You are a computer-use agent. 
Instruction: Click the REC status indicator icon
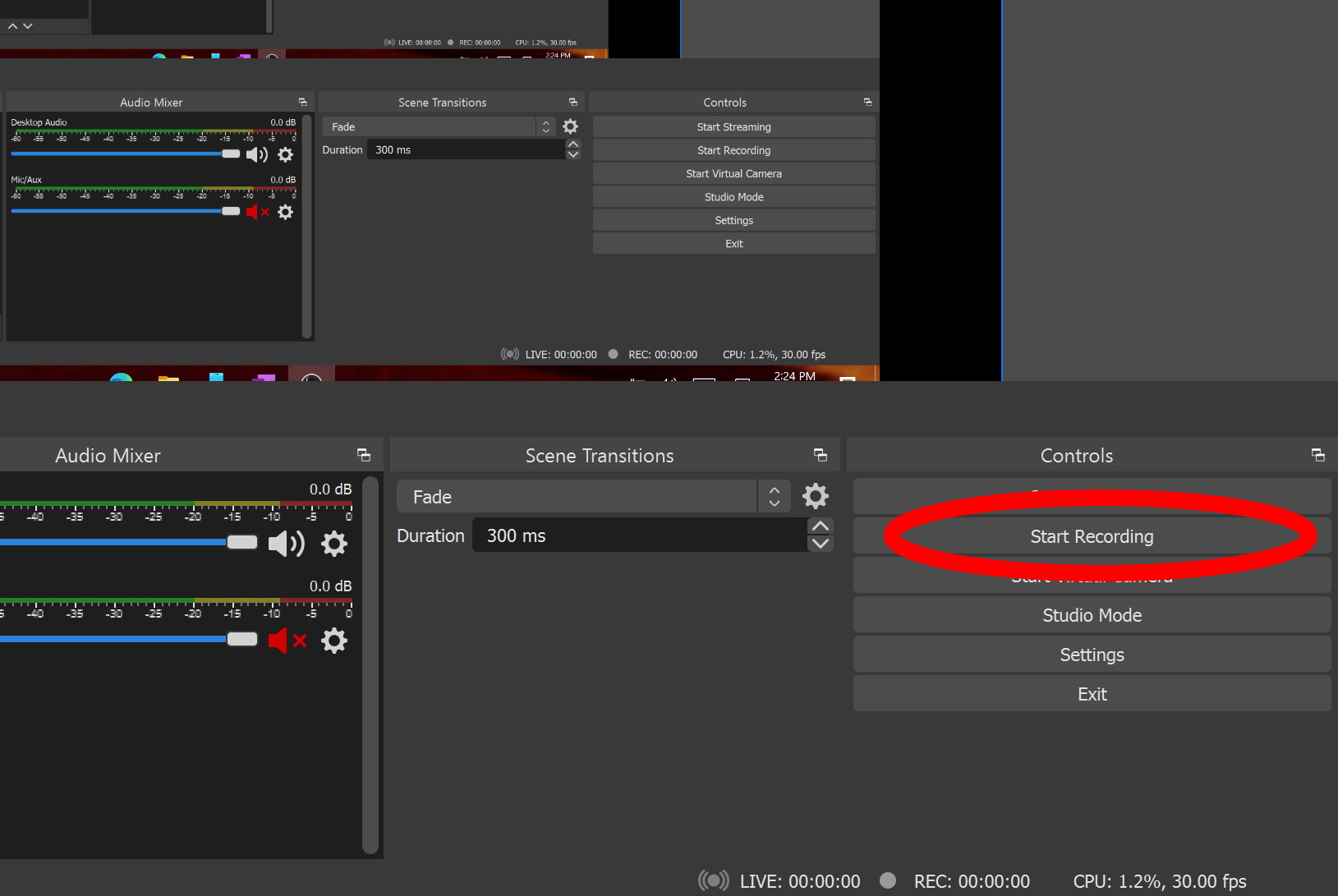click(888, 880)
